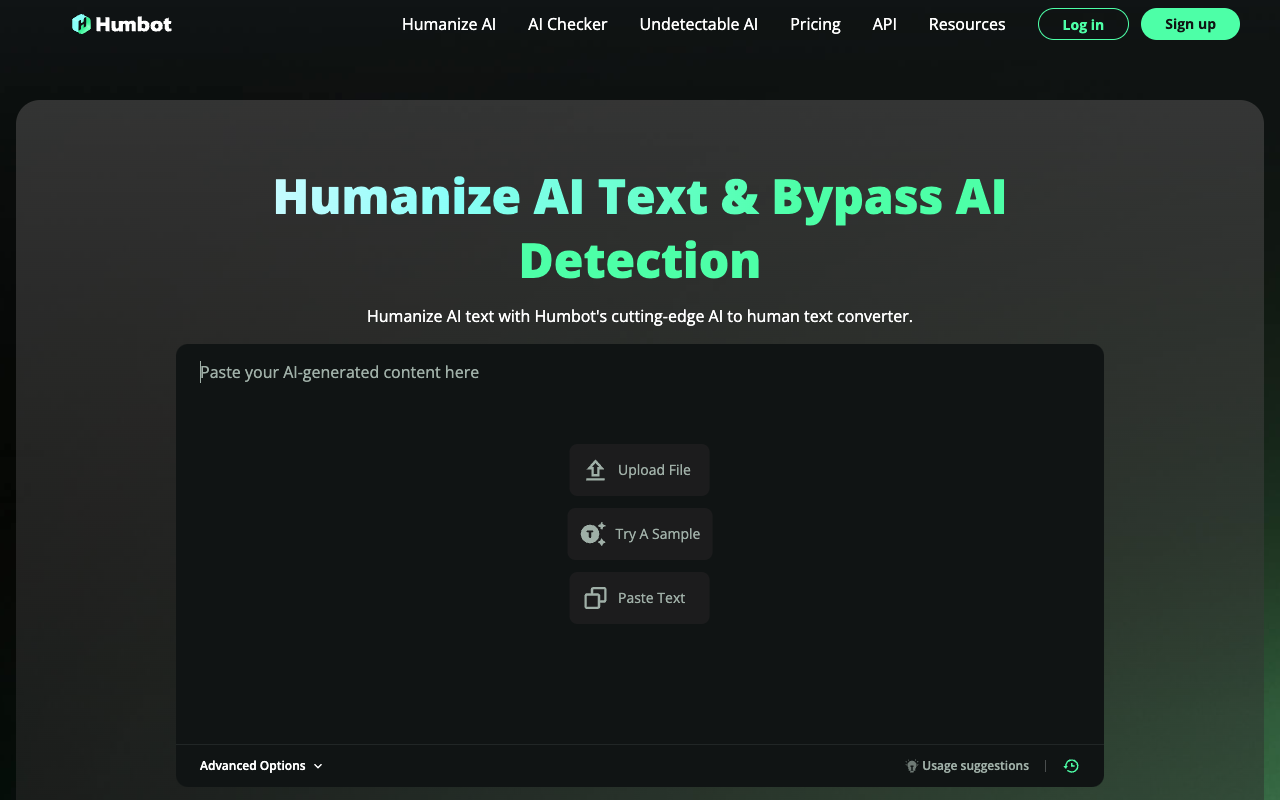Open the Pricing page
The width and height of the screenshot is (1280, 800).
(x=815, y=24)
